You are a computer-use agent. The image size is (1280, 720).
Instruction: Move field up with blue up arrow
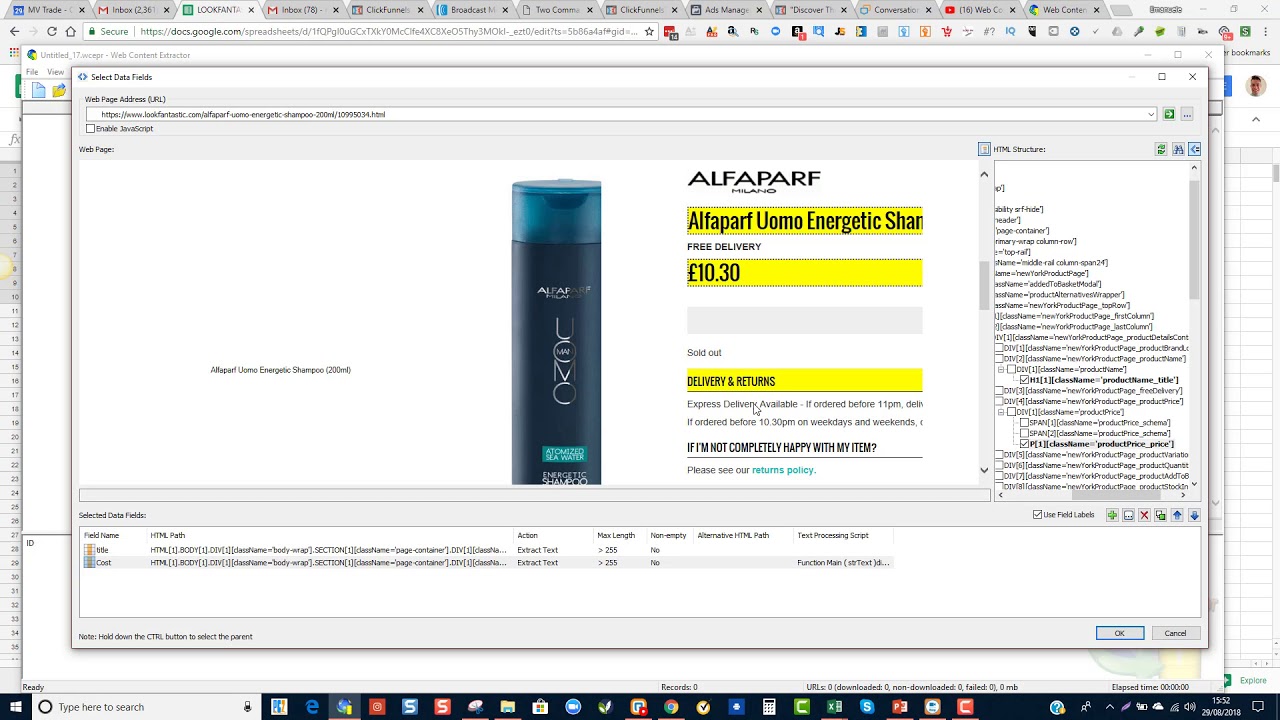pyautogui.click(x=1177, y=515)
